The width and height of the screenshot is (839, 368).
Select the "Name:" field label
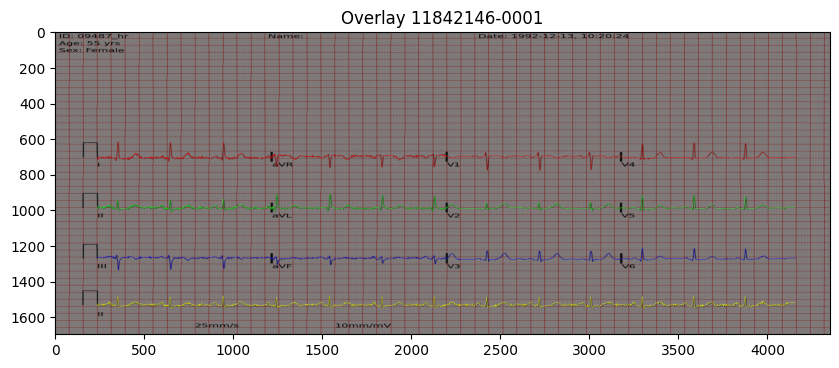286,36
